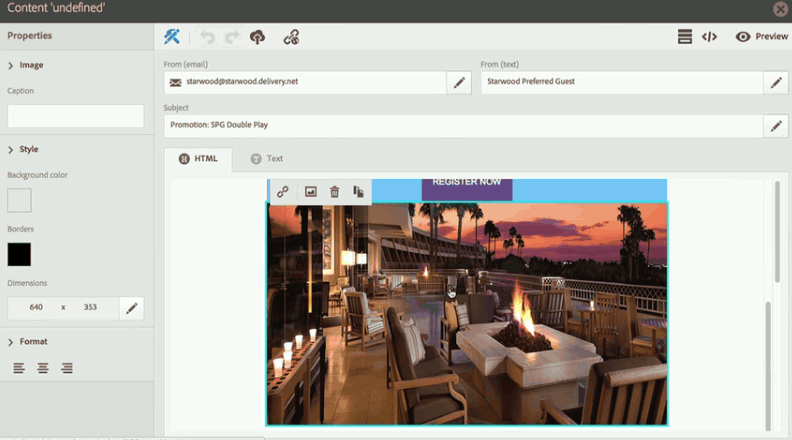This screenshot has height=440, width=792.
Task: Edit the Subject with pencil icon
Action: click(x=775, y=126)
